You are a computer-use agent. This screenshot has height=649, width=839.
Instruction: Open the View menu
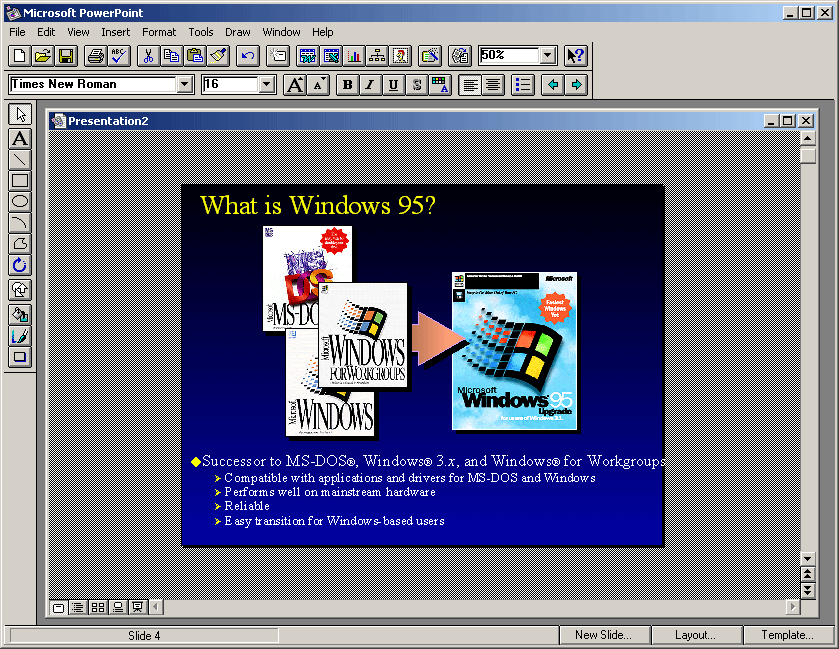[78, 32]
